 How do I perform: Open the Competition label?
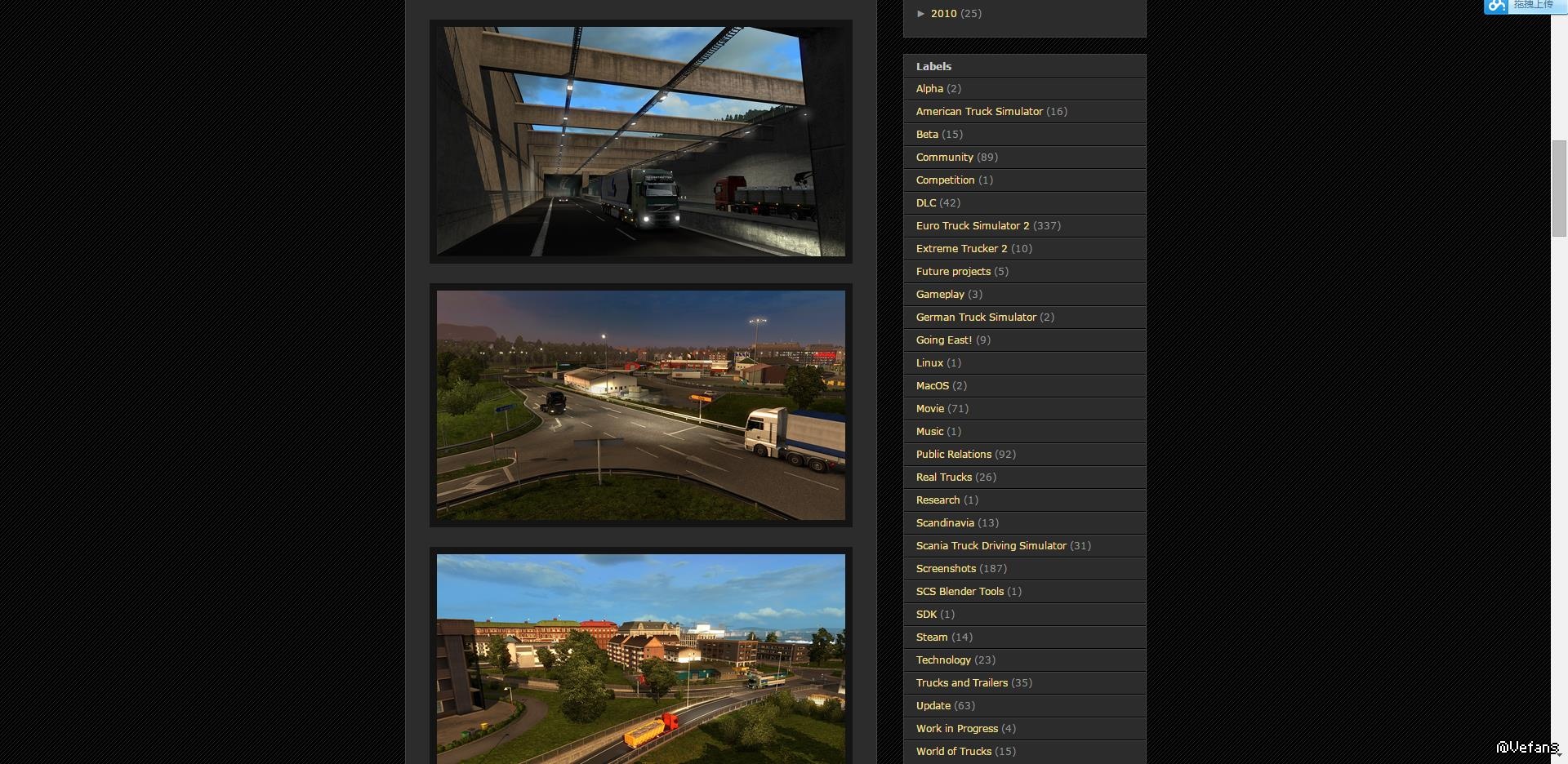(946, 180)
